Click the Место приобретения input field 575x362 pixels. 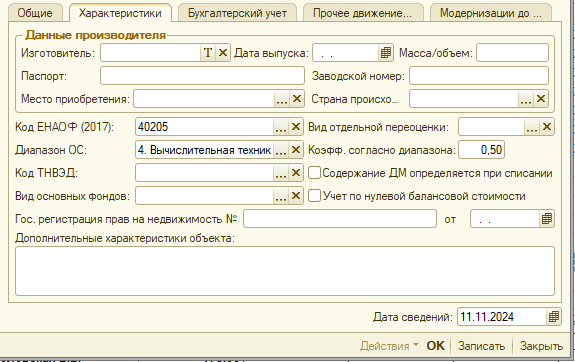coord(204,99)
